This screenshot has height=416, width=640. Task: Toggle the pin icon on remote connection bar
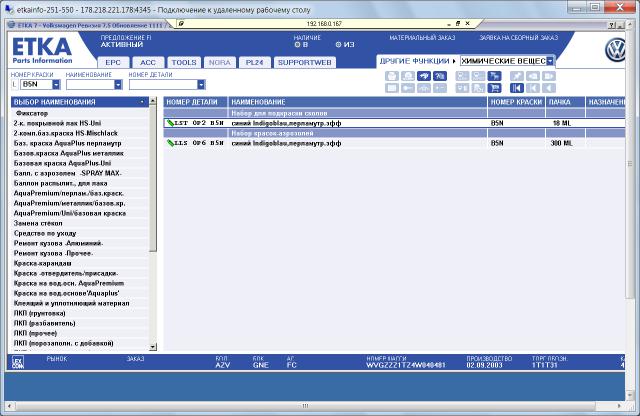pyautogui.click(x=181, y=24)
